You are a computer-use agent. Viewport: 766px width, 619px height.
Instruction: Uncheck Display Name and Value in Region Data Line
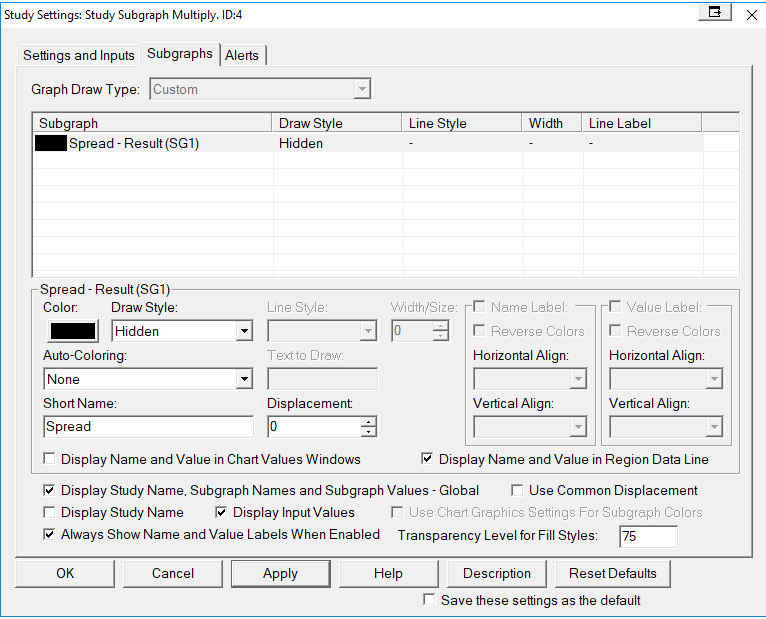coord(427,459)
